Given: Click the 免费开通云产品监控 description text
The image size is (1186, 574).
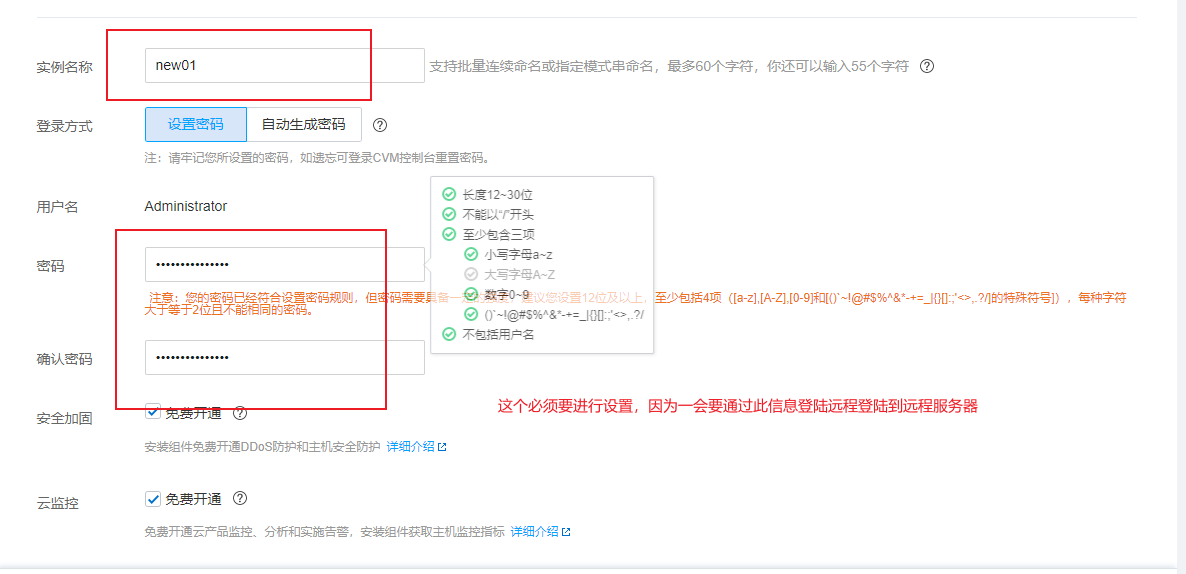Looking at the screenshot, I should 324,532.
